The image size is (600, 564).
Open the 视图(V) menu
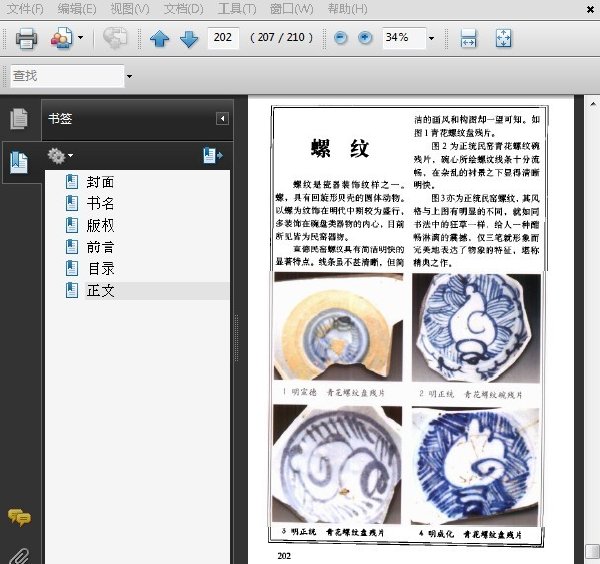(130, 8)
